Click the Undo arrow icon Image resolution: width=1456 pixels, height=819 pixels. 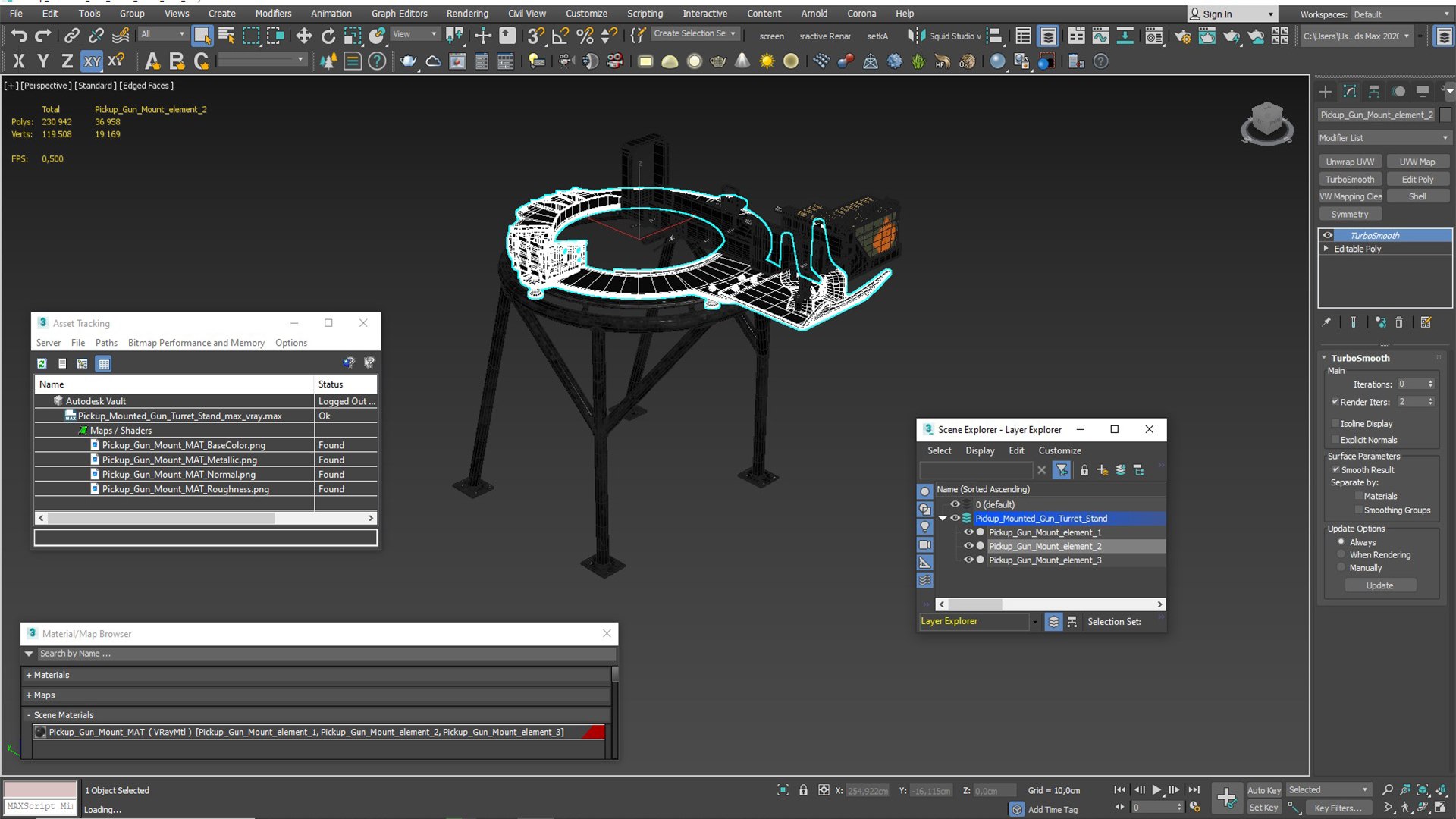tap(19, 36)
